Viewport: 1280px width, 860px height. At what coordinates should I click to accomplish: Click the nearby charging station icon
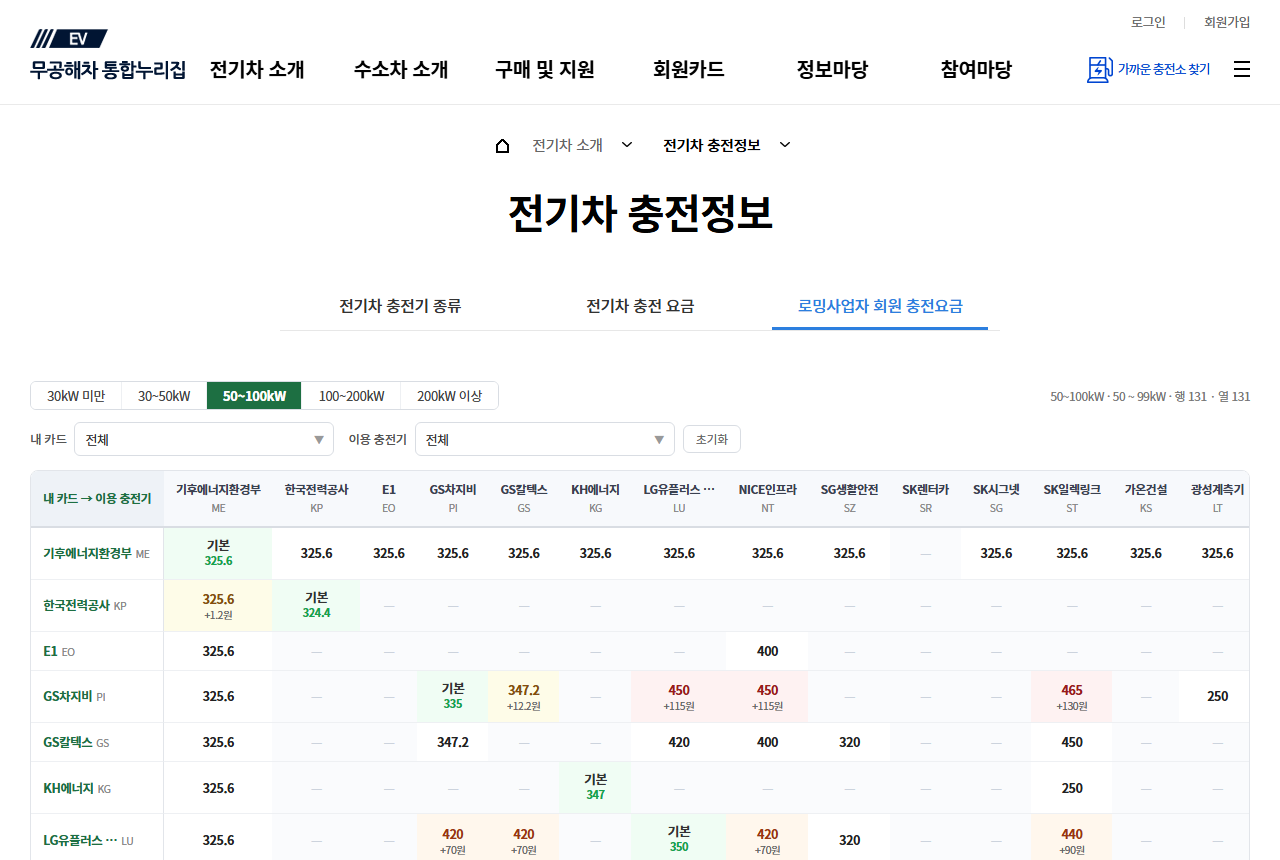(x=1099, y=69)
